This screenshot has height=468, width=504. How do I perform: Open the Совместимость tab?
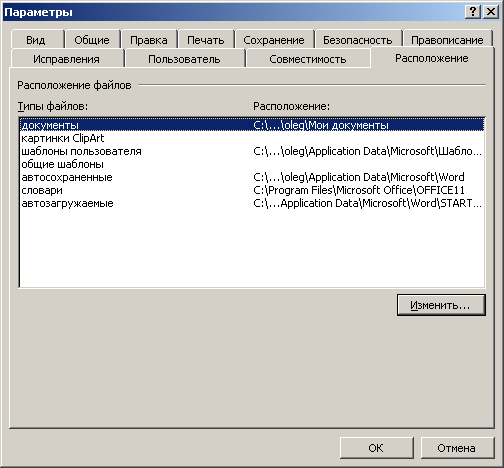[308, 59]
